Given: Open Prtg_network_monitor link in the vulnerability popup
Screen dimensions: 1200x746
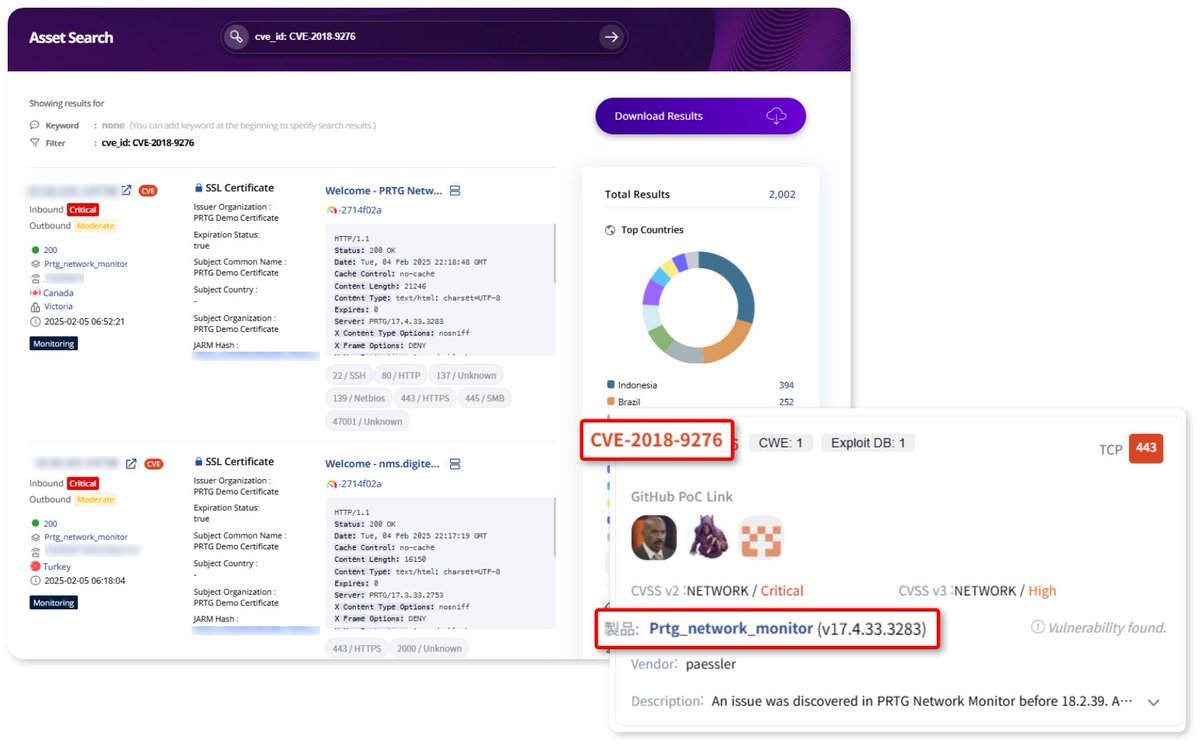Looking at the screenshot, I should [731, 629].
